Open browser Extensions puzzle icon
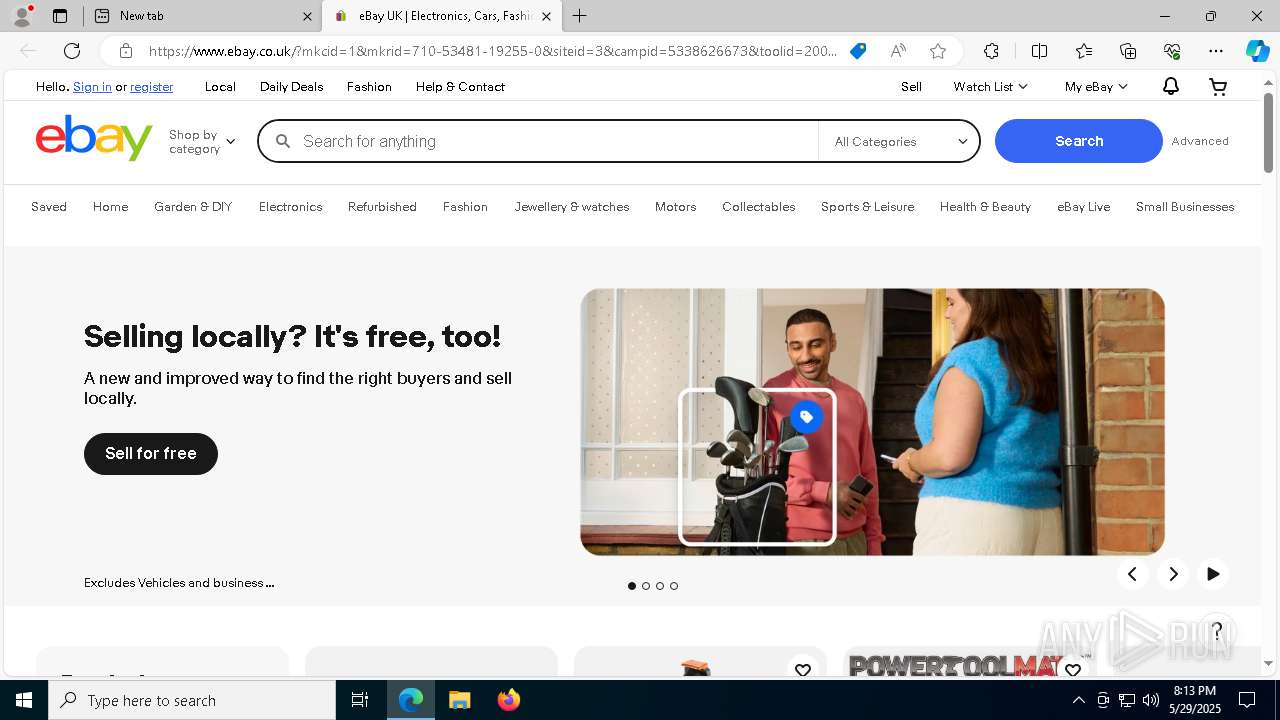 coord(991,51)
